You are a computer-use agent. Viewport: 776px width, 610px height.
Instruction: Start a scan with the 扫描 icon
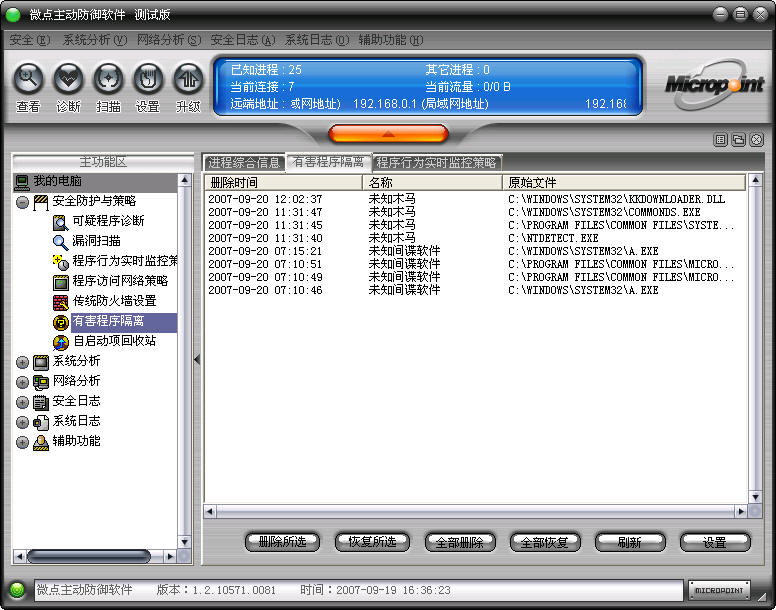pos(108,79)
